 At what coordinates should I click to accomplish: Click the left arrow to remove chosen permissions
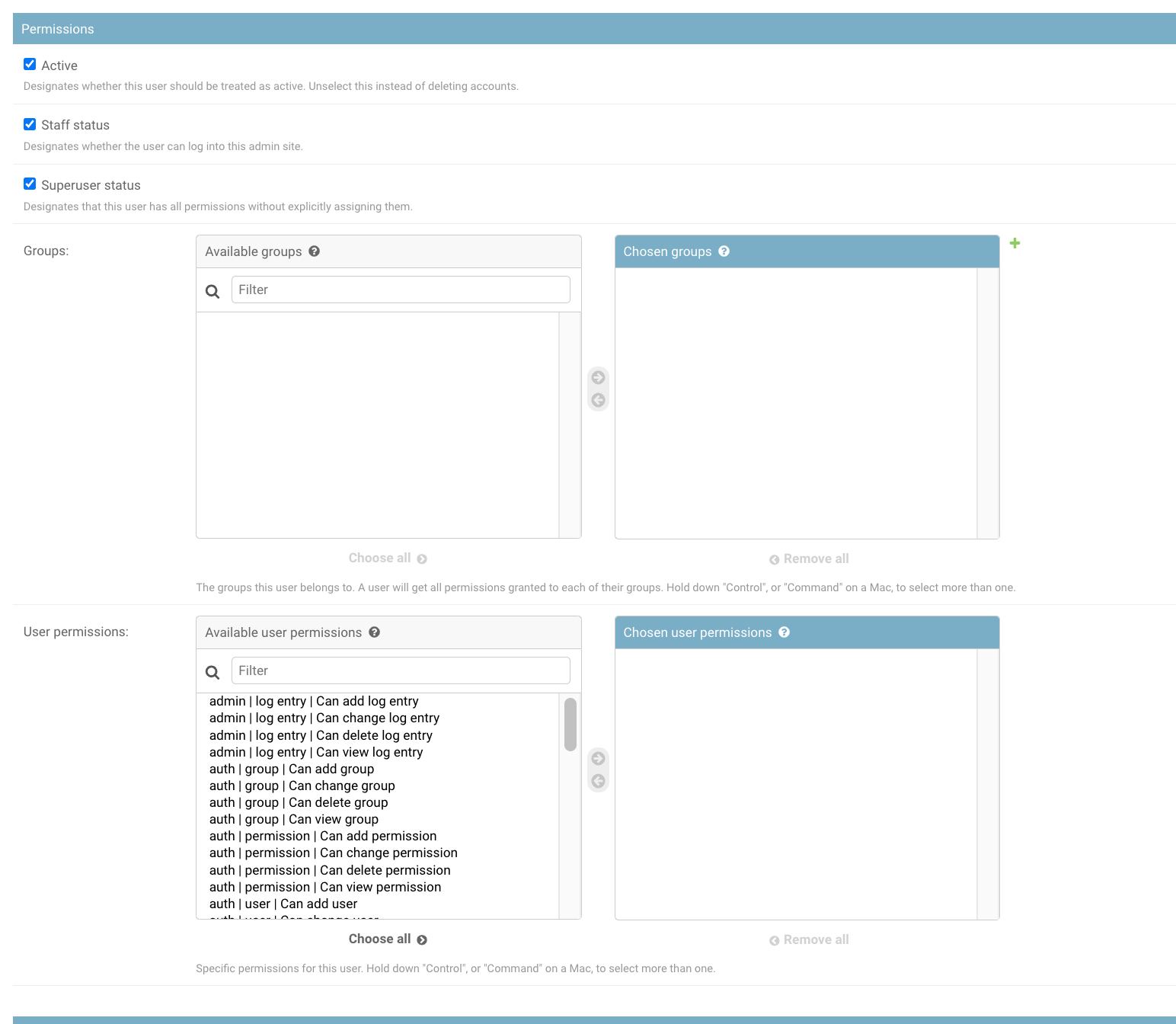598,780
